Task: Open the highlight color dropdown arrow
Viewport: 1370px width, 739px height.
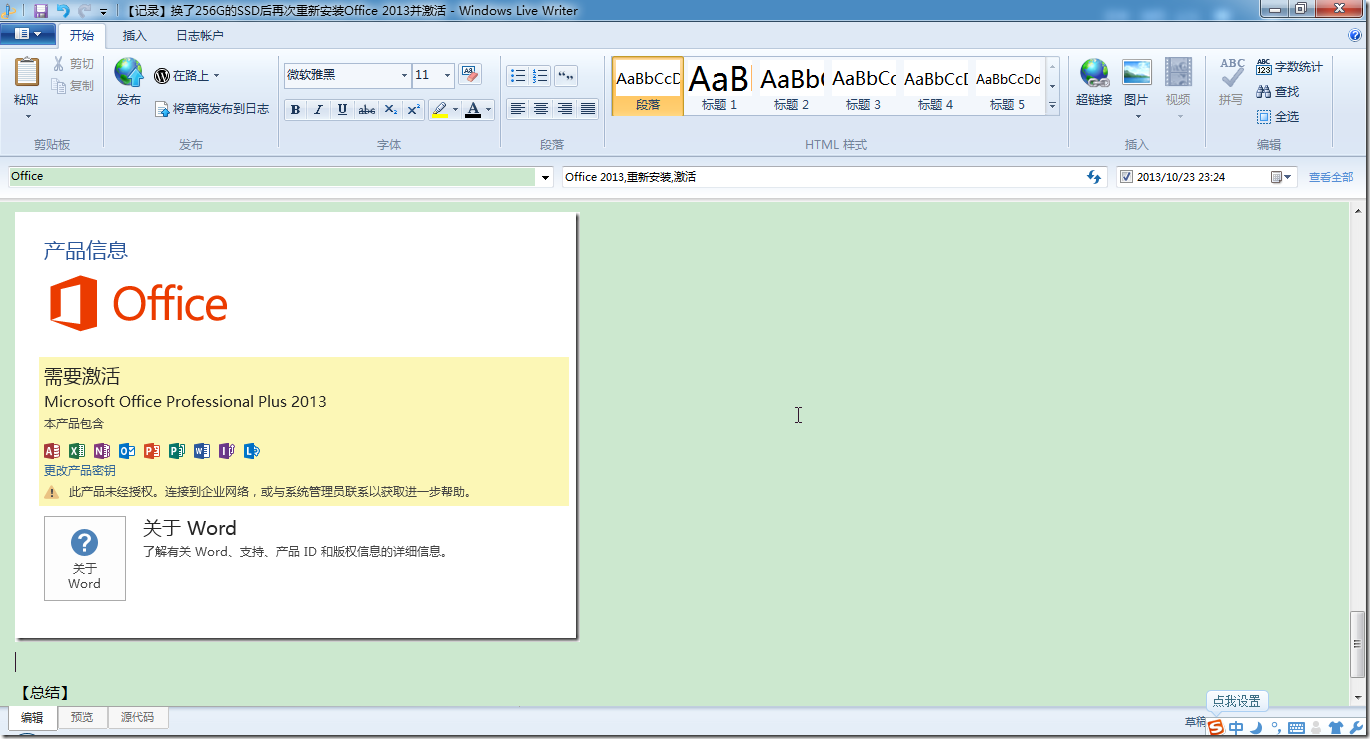Action: click(x=455, y=109)
